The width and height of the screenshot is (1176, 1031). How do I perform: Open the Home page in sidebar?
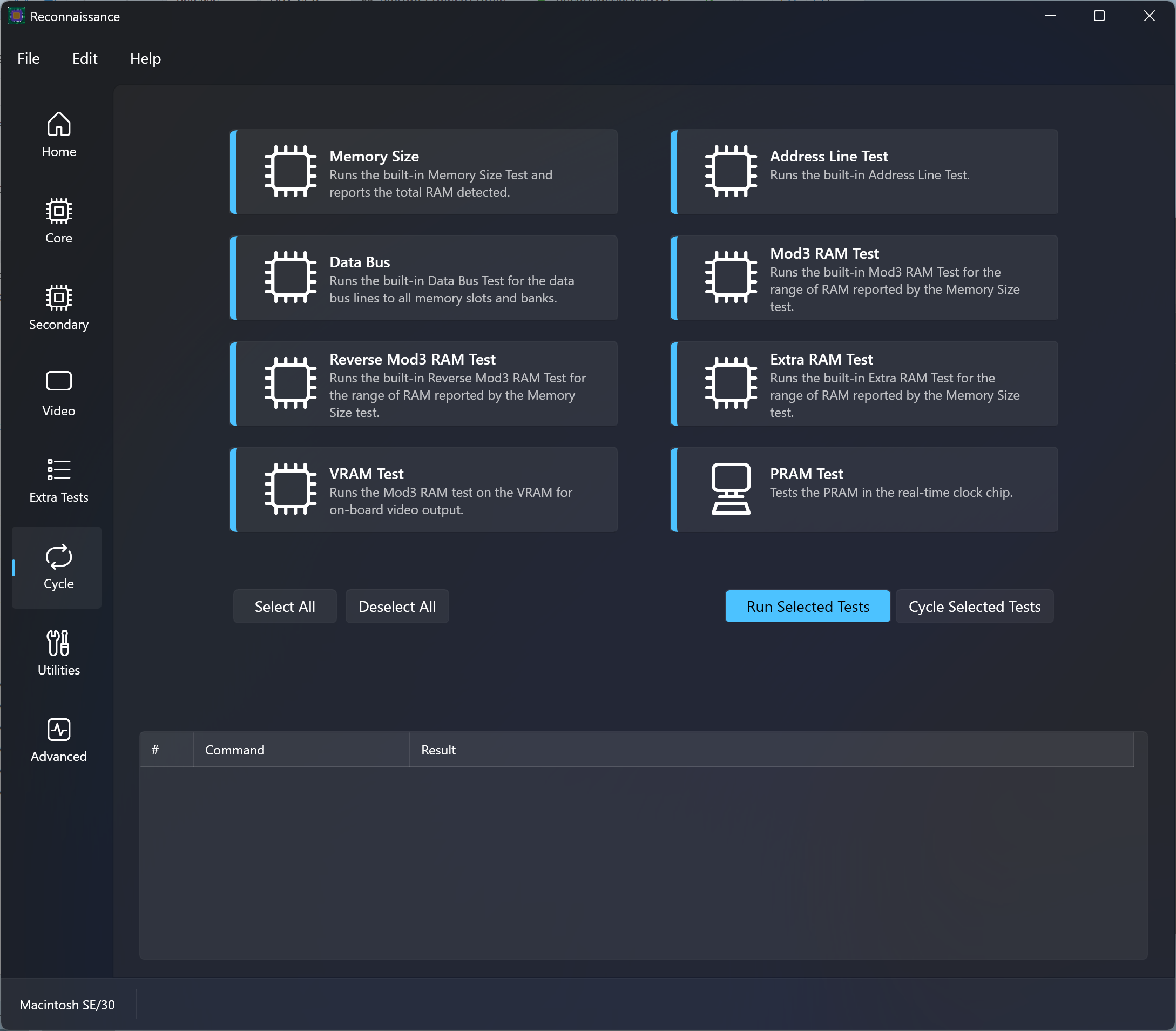pos(59,134)
